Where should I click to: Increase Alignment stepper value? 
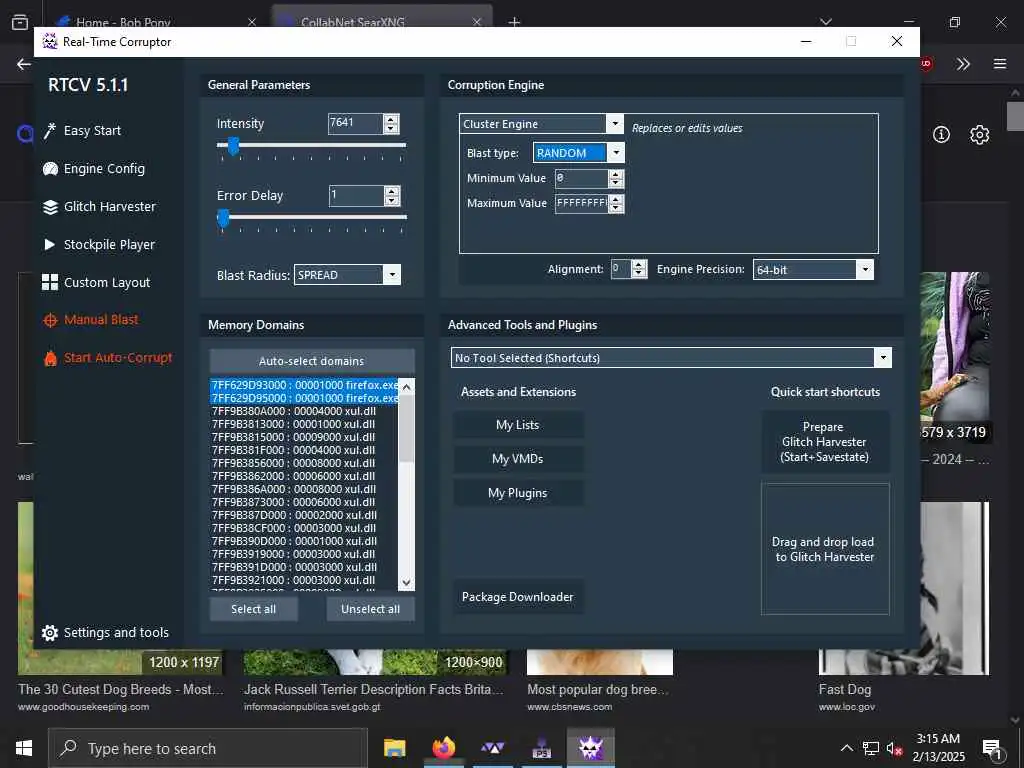coord(639,264)
